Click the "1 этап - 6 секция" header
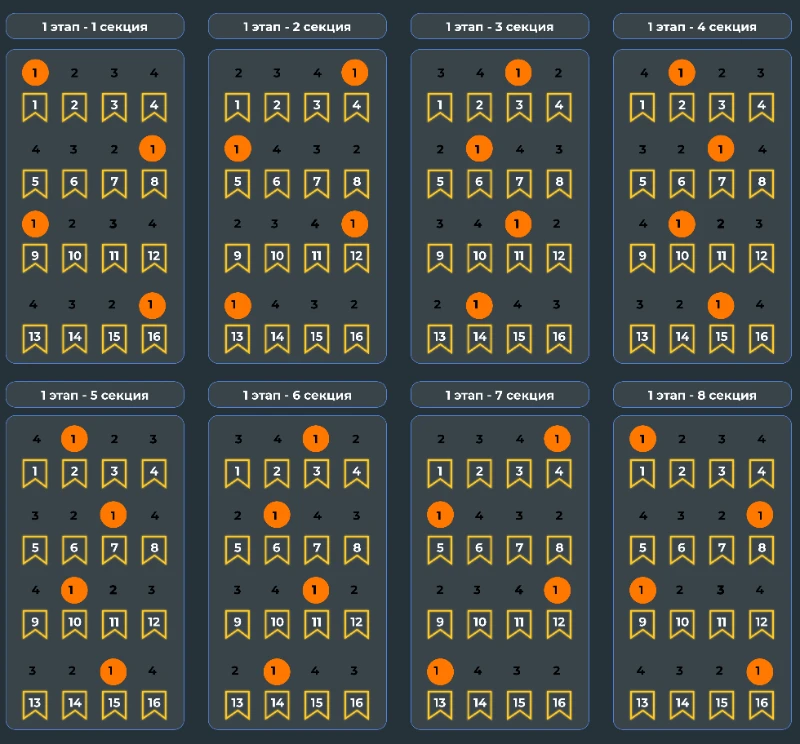 (x=297, y=394)
